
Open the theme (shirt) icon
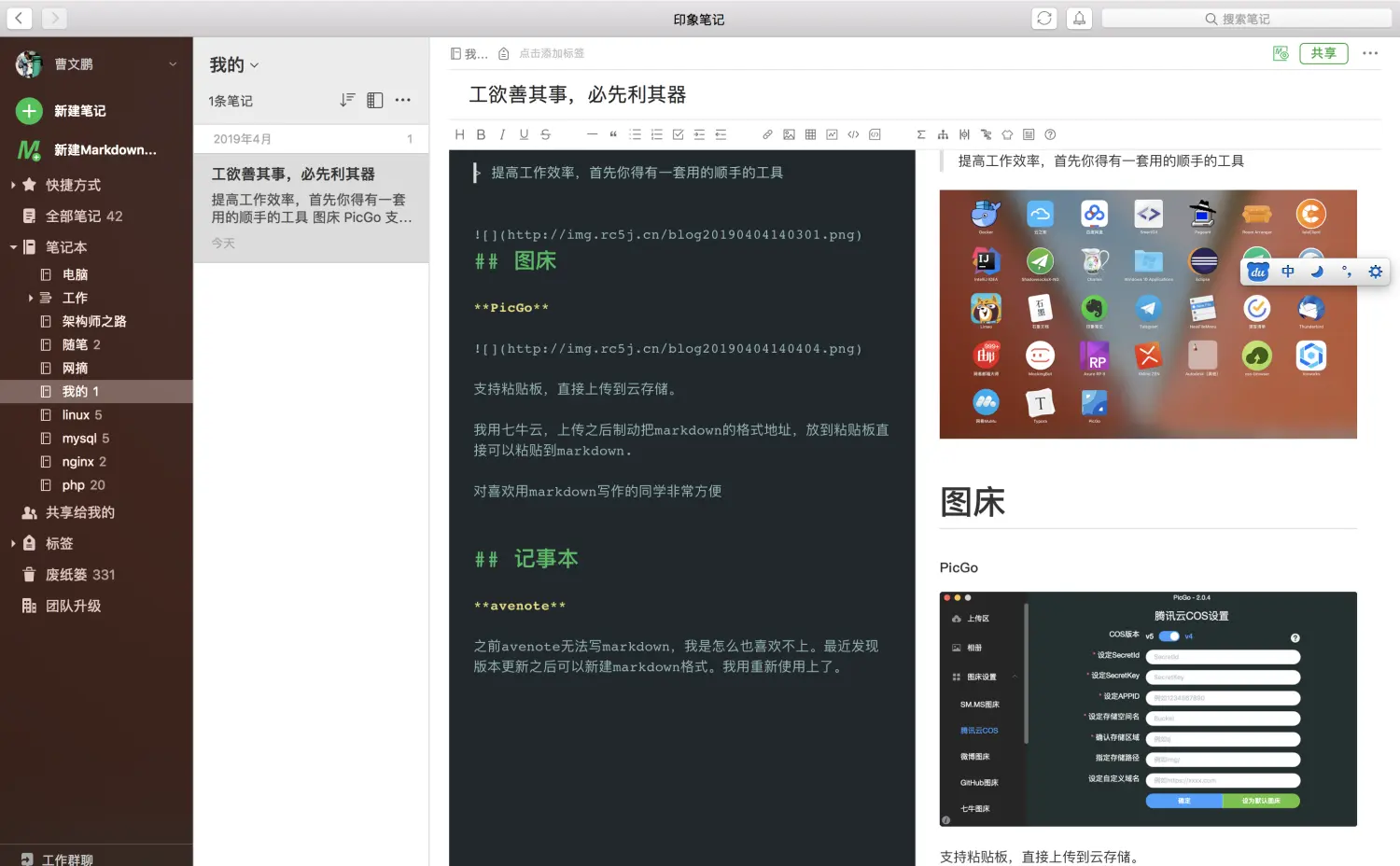1007,134
